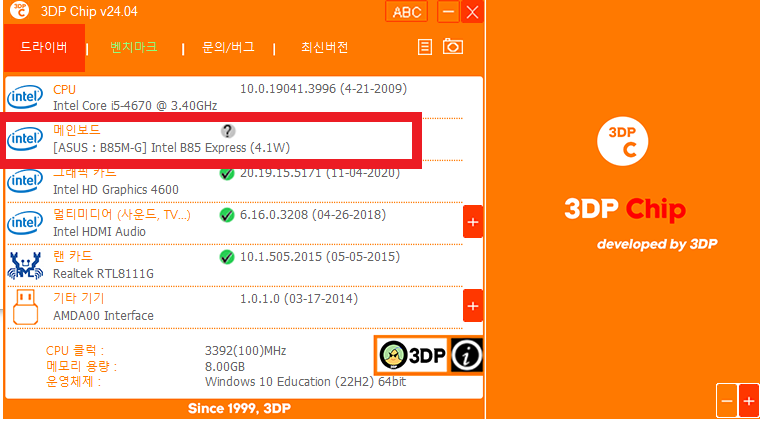760x421 pixels.
Task: Select Realtek RTL8111G text
Action: tap(103, 274)
